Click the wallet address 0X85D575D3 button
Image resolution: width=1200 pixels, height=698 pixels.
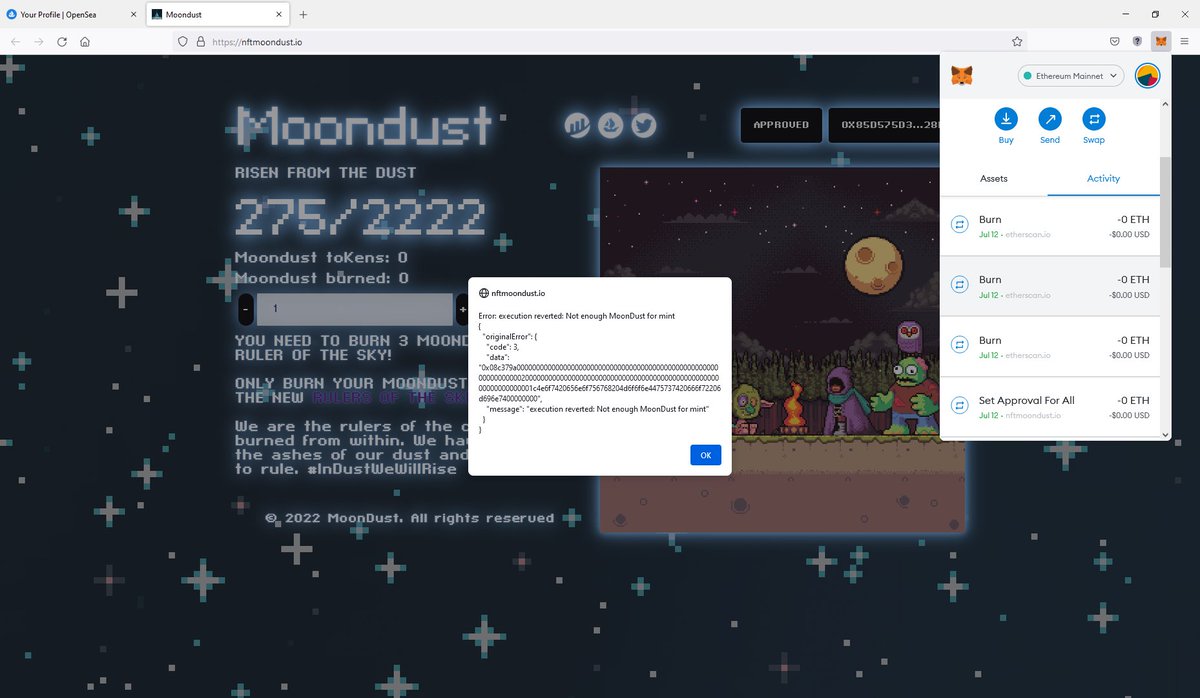tap(885, 125)
